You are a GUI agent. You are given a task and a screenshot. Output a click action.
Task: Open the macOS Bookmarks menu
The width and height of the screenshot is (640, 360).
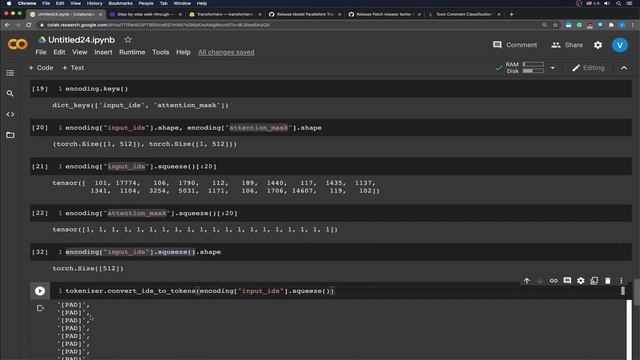click(x=120, y=3)
